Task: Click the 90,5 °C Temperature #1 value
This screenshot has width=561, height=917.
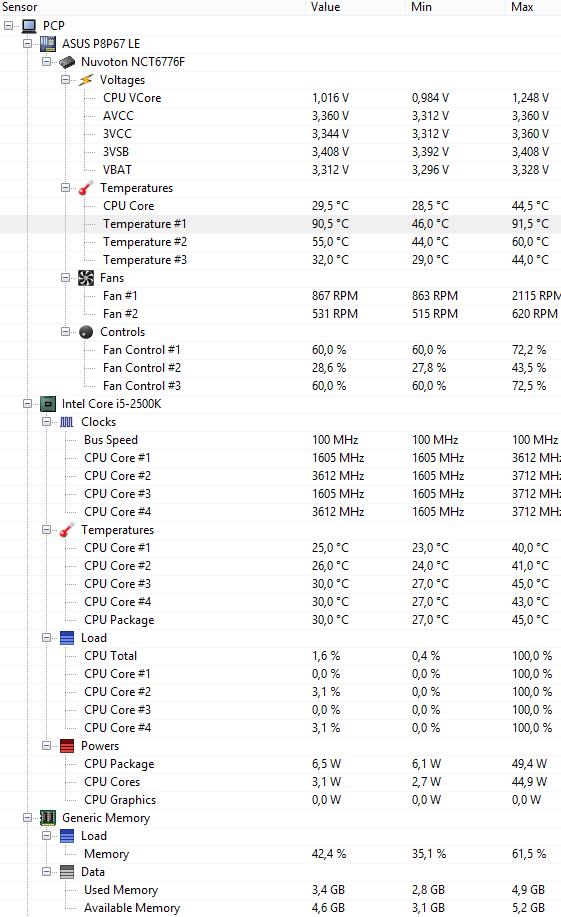Action: pyautogui.click(x=330, y=224)
